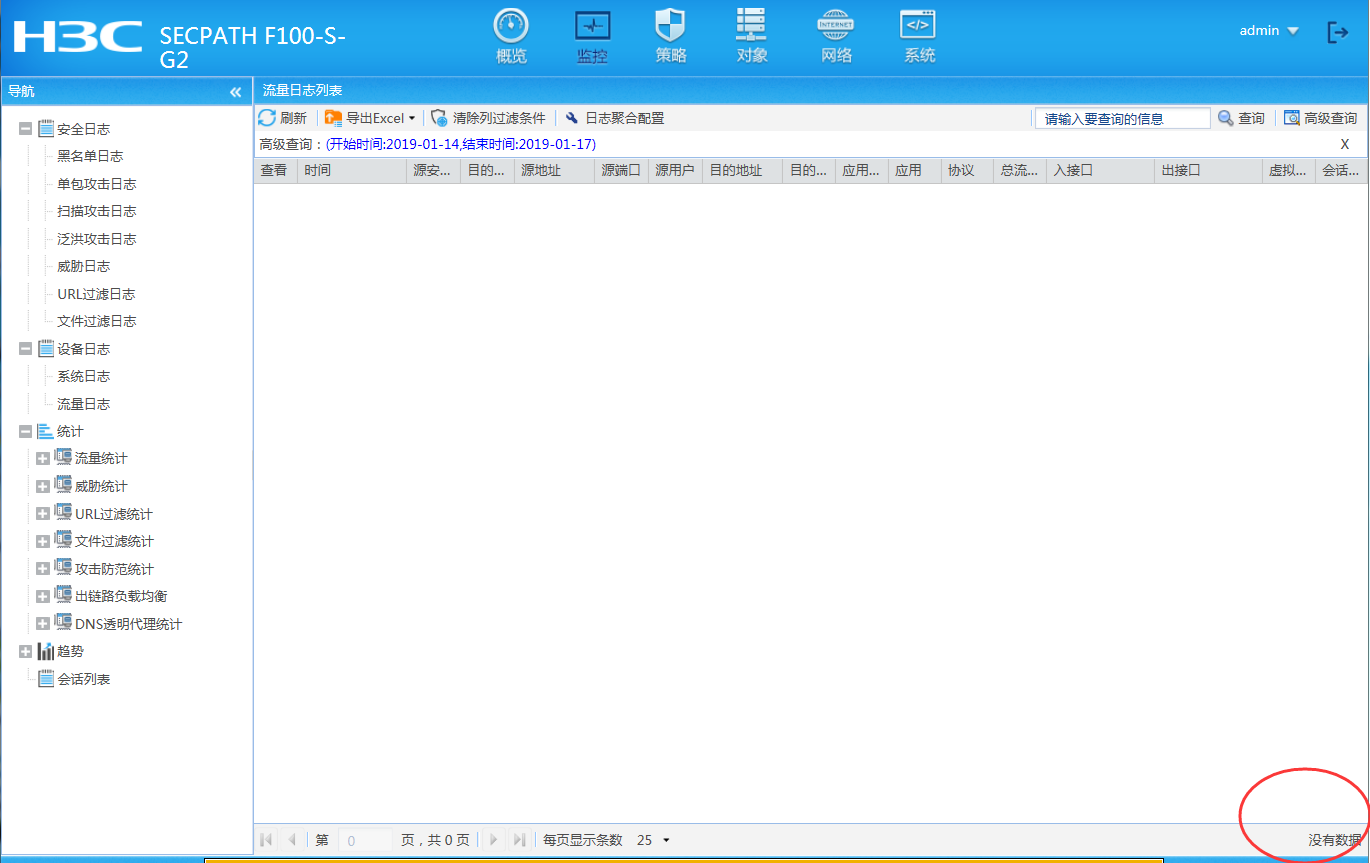Collapse the 安全日志 tree node
This screenshot has width=1370, height=863.
[x=25, y=129]
